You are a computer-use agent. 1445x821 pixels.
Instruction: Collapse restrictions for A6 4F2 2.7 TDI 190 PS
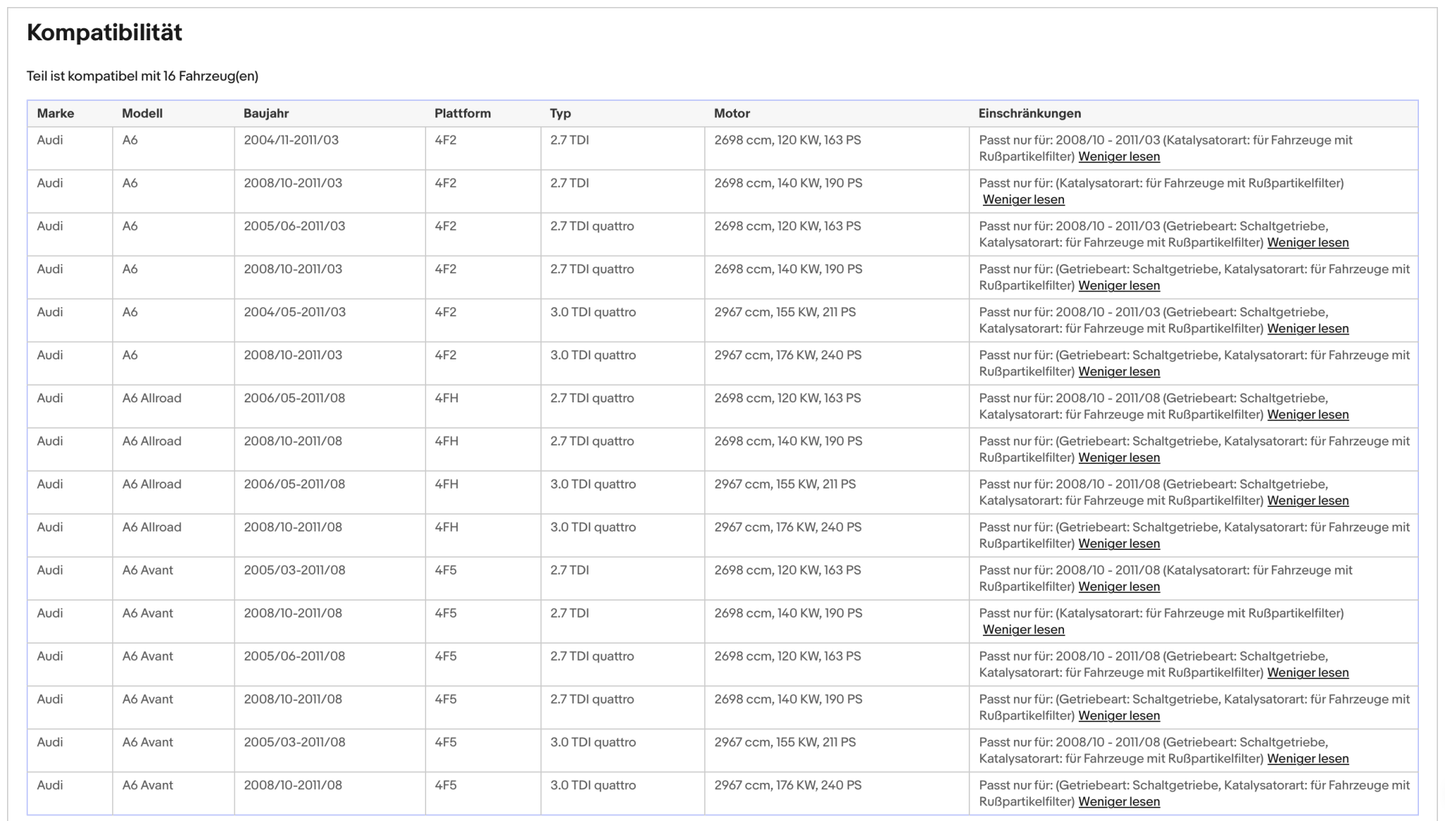point(1023,200)
